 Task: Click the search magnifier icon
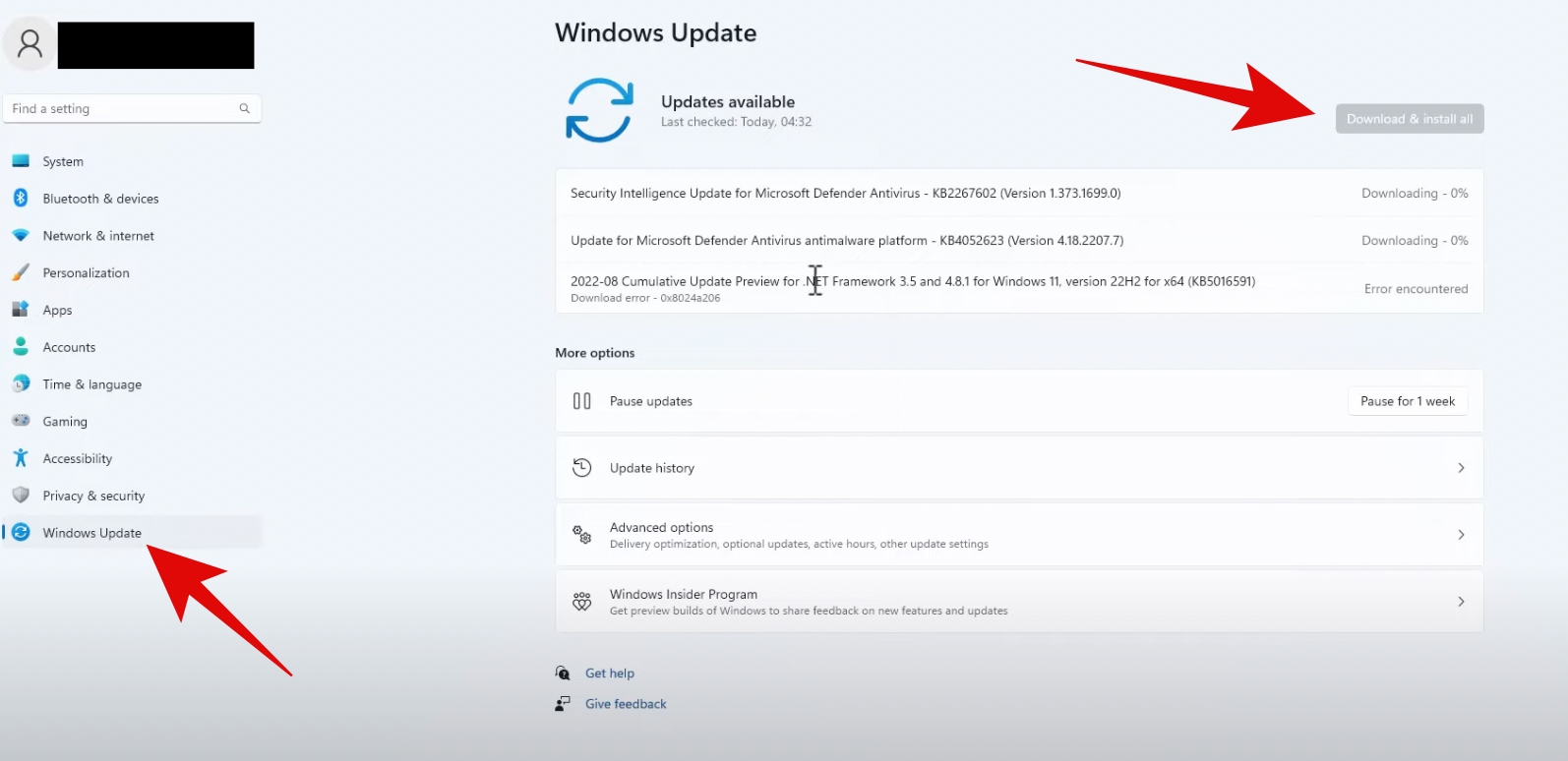pos(244,108)
